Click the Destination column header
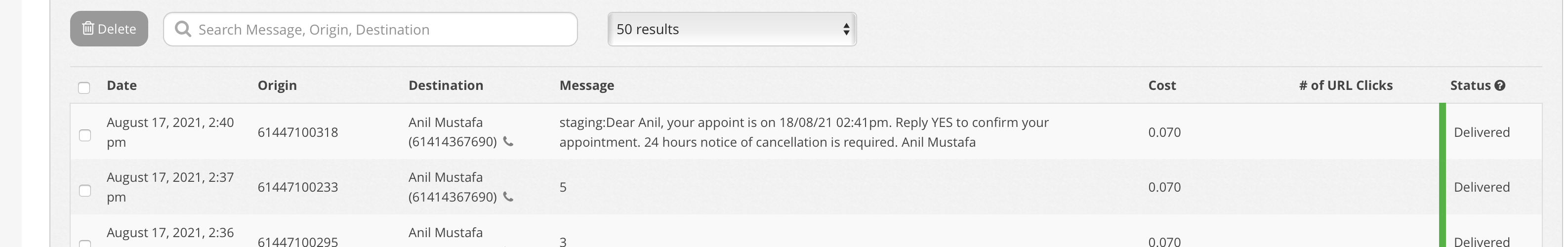The height and width of the screenshot is (247, 1568). [x=446, y=85]
